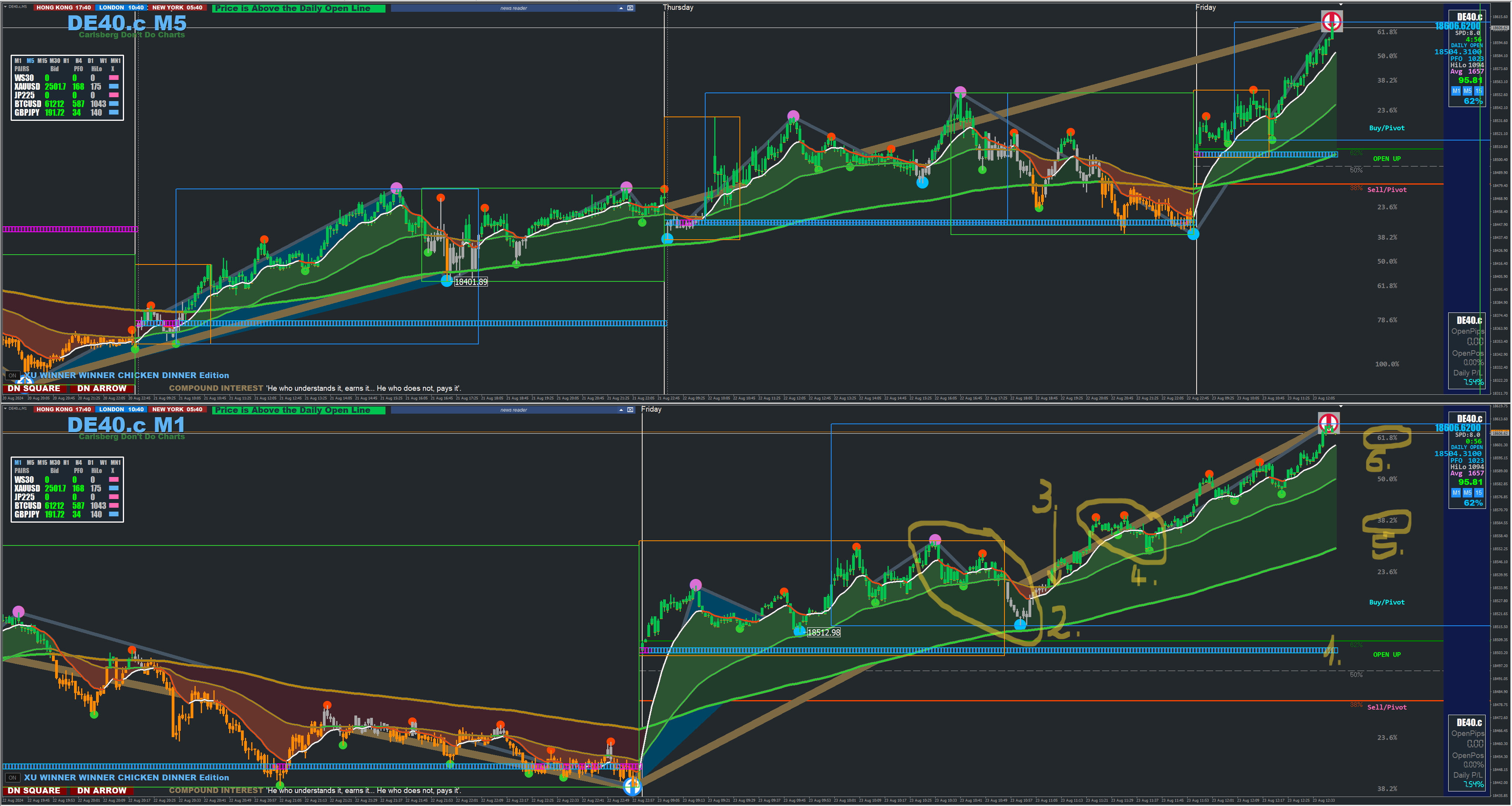Click red crosshair marker on M1 chart

click(1328, 422)
